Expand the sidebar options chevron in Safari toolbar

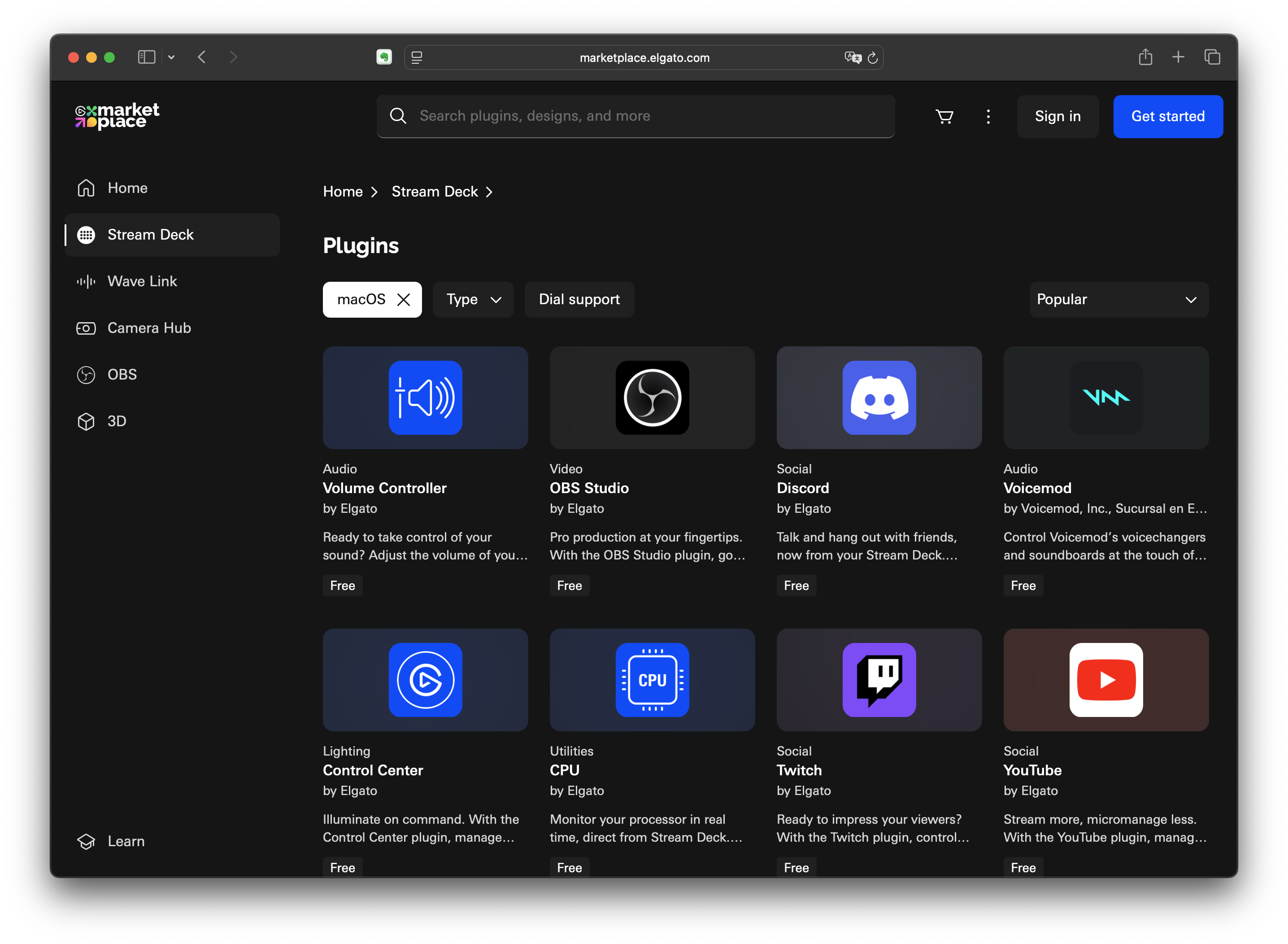[171, 57]
